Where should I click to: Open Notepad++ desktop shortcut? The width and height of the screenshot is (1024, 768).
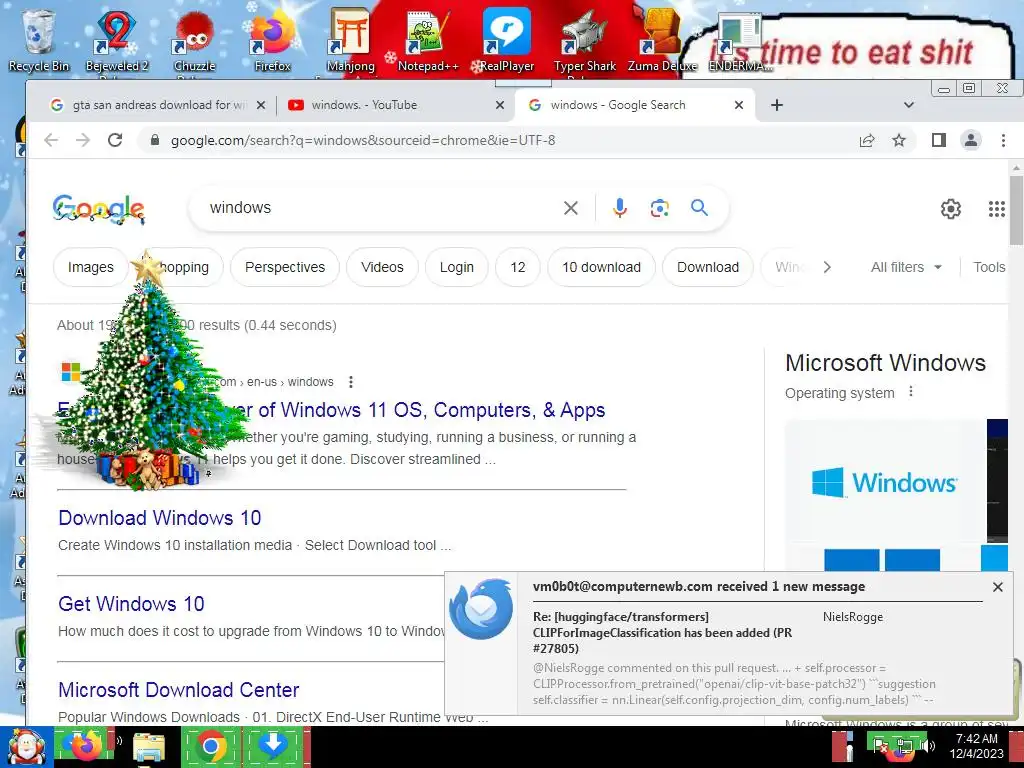pos(428,39)
